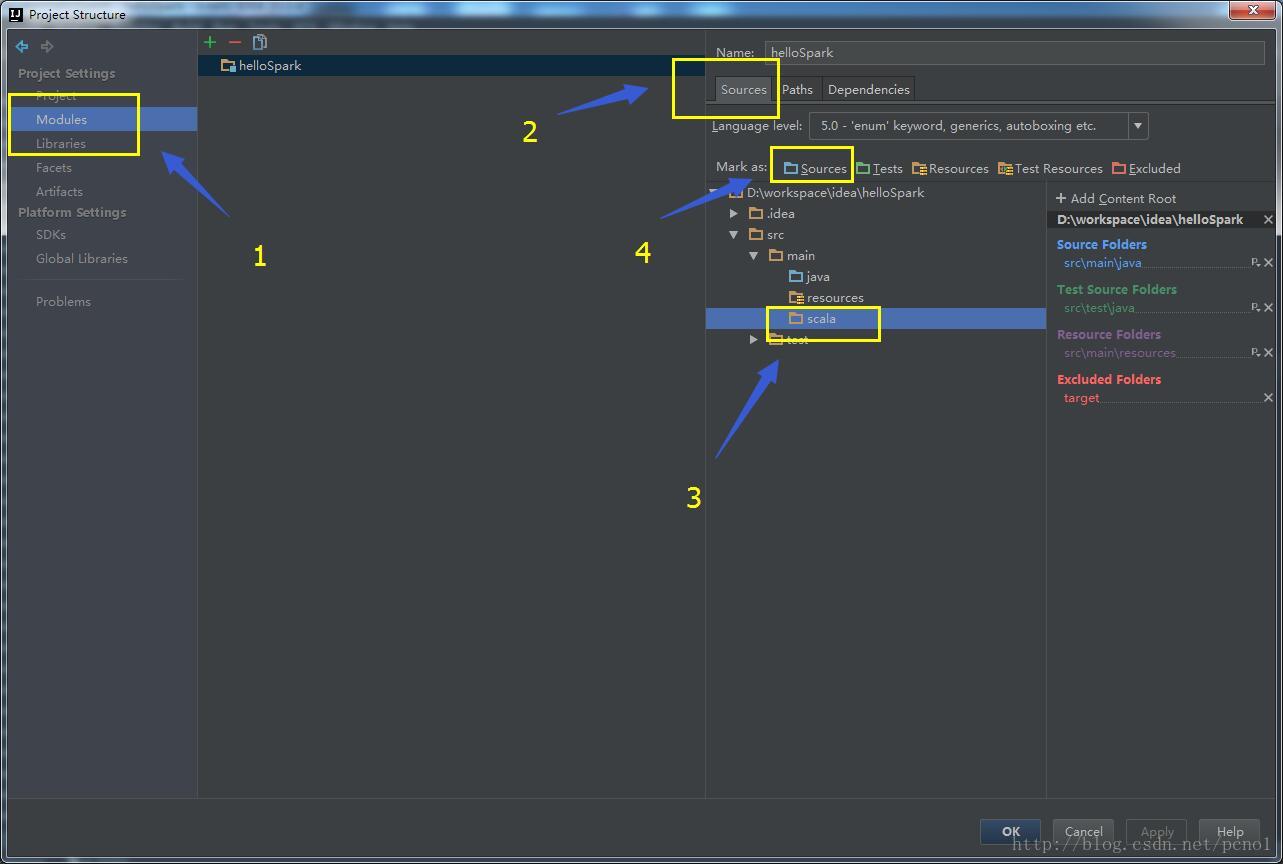Image resolution: width=1283 pixels, height=864 pixels.
Task: Open Global Libraries platform settings
Action: (82, 258)
